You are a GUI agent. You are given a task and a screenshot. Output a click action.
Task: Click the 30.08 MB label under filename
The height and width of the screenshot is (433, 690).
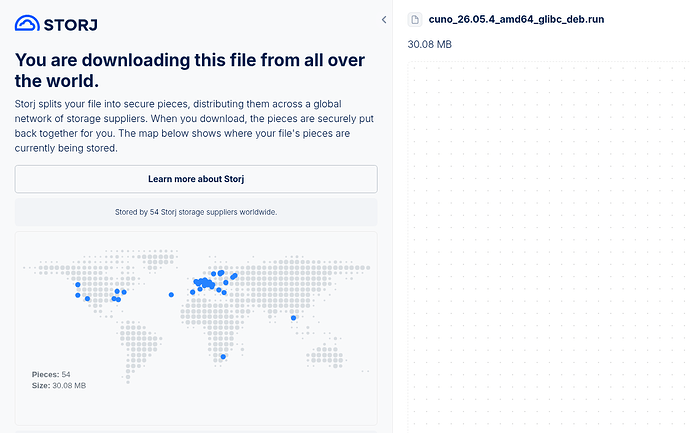[429, 44]
